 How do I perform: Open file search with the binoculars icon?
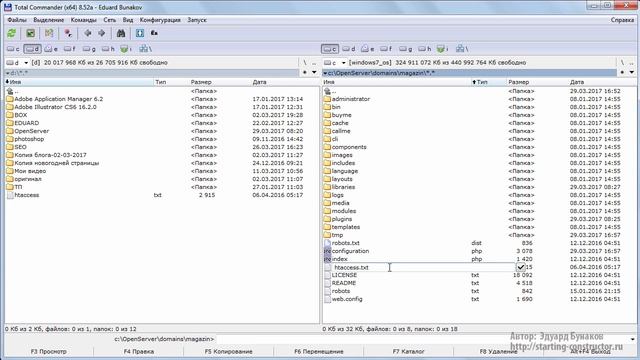click(121, 33)
